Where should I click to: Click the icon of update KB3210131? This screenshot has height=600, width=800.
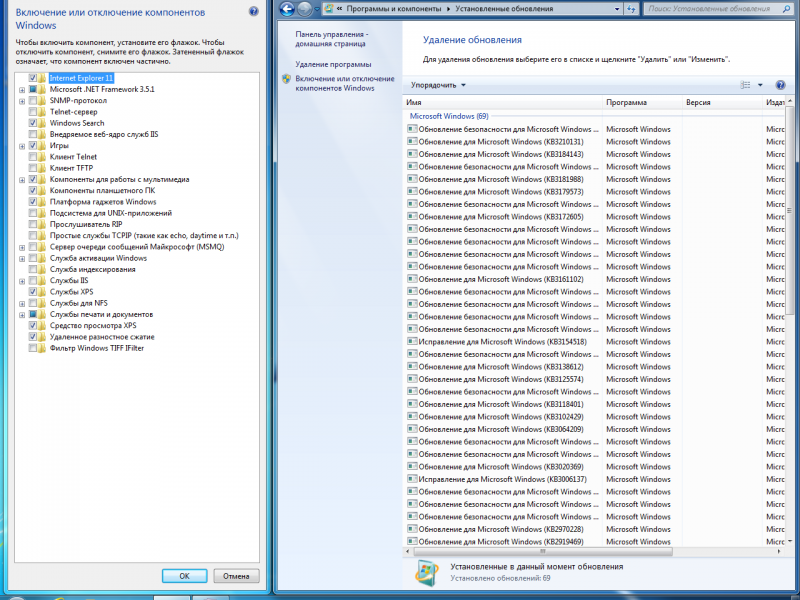412,141
